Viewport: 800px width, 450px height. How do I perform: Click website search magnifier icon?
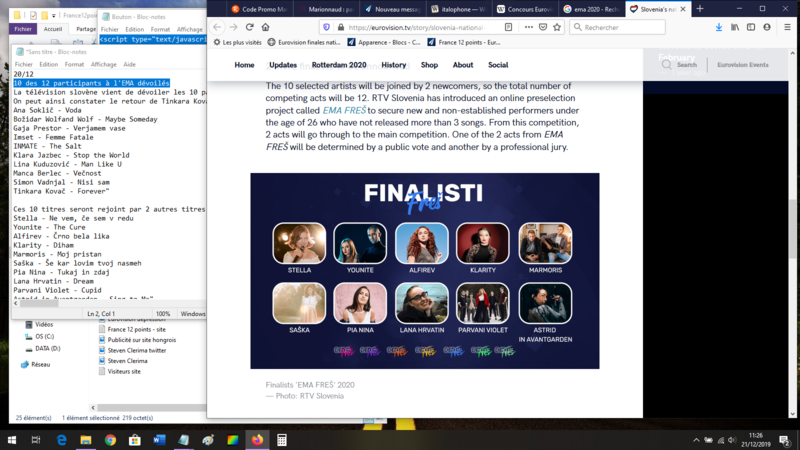(x=666, y=65)
